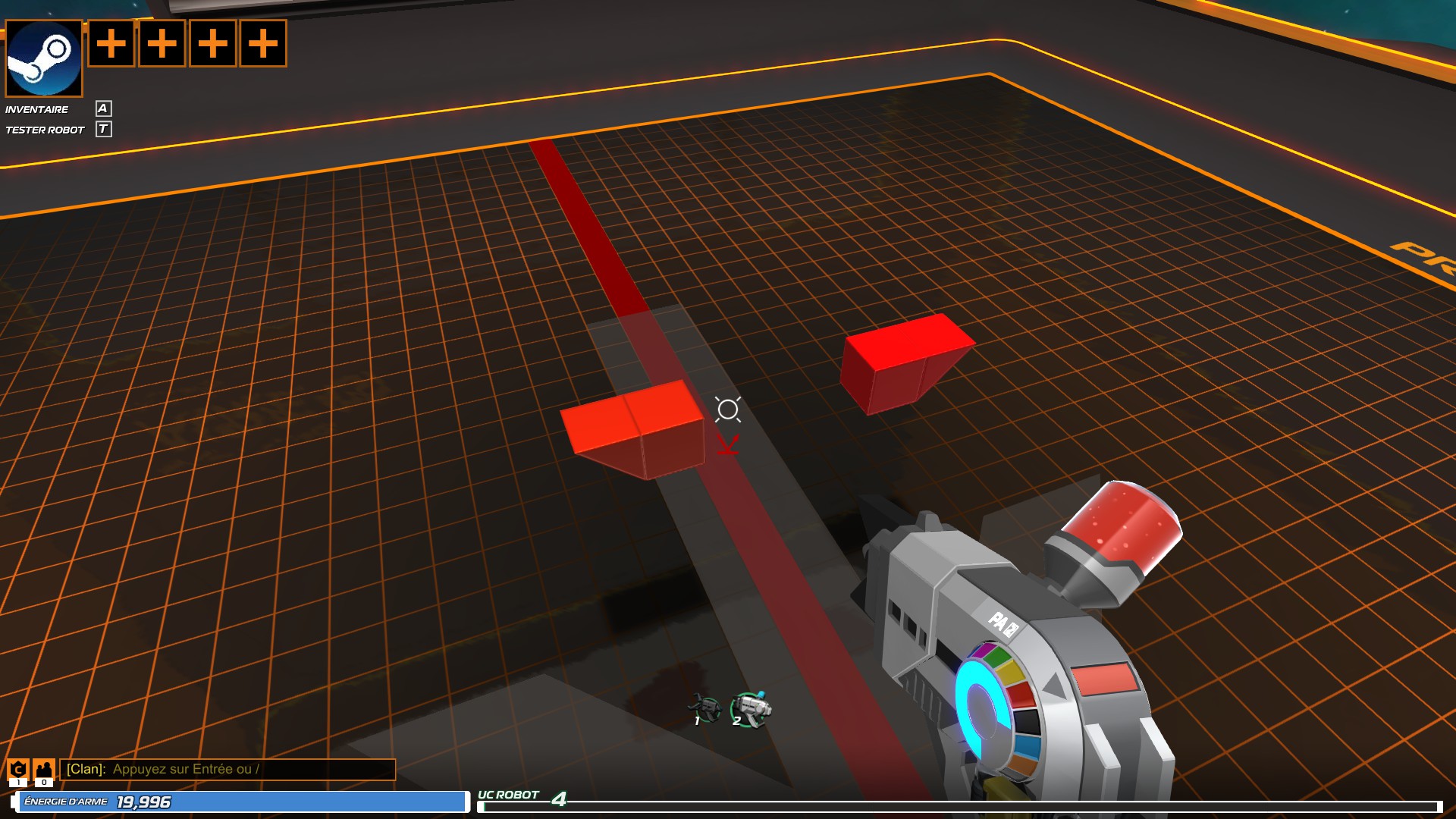
Task: Click the fourth plus party slot
Action: pos(263,43)
